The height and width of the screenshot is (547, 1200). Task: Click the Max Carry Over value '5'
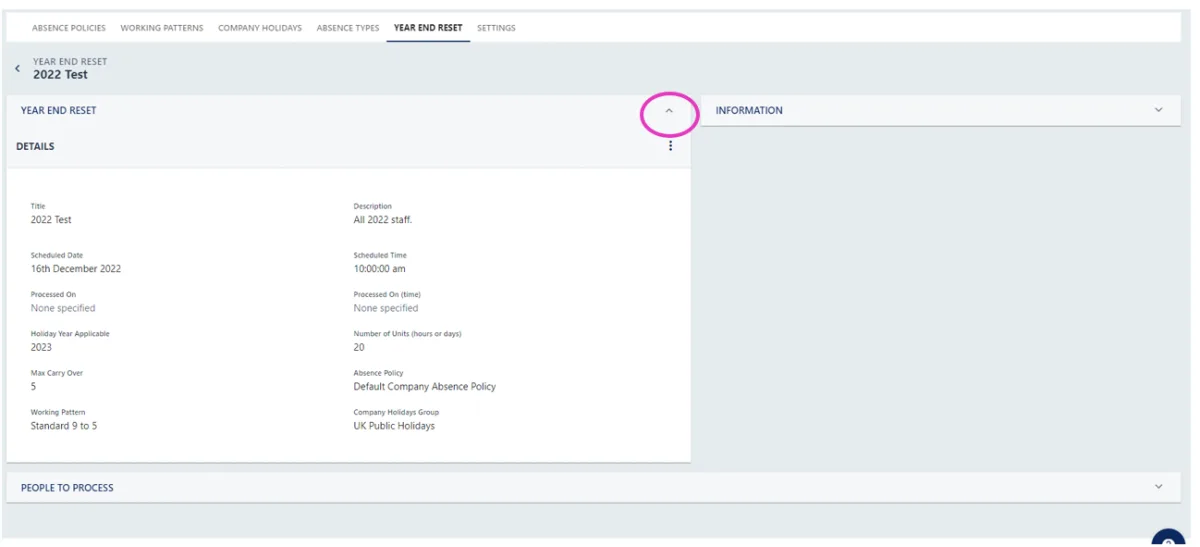tap(34, 386)
